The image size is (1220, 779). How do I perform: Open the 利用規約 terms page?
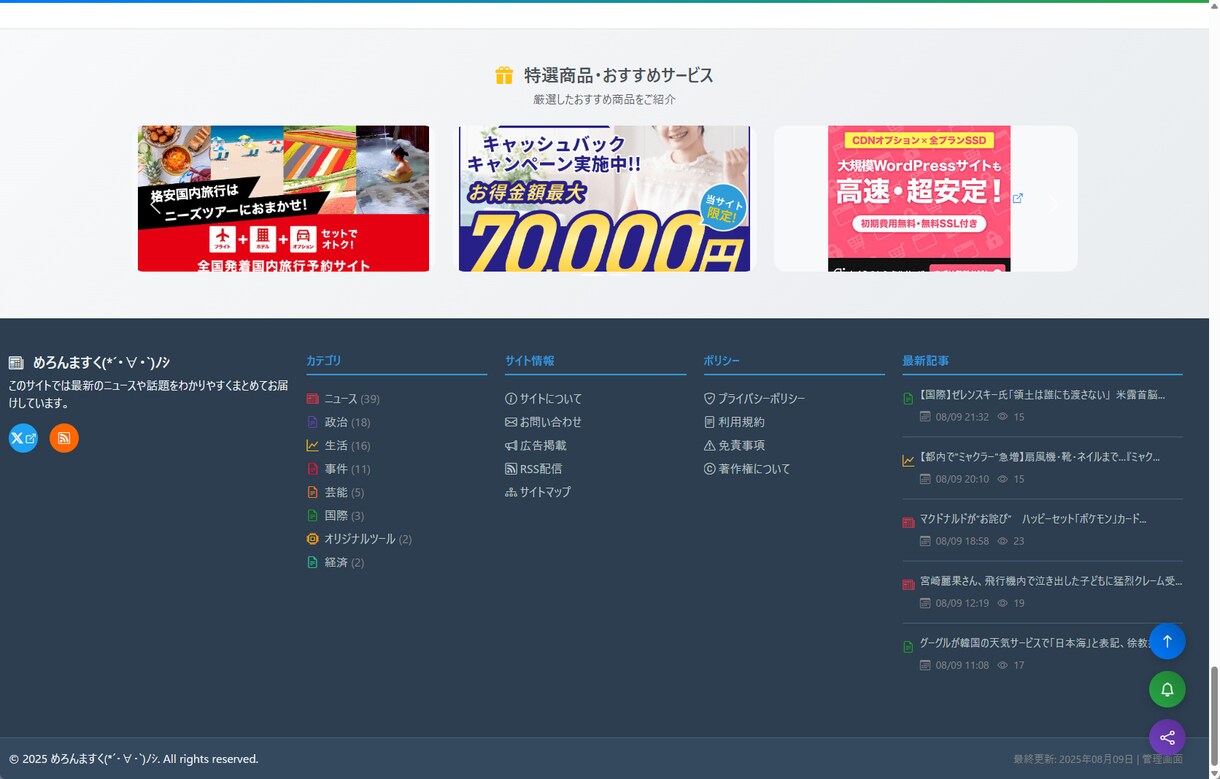coord(734,422)
